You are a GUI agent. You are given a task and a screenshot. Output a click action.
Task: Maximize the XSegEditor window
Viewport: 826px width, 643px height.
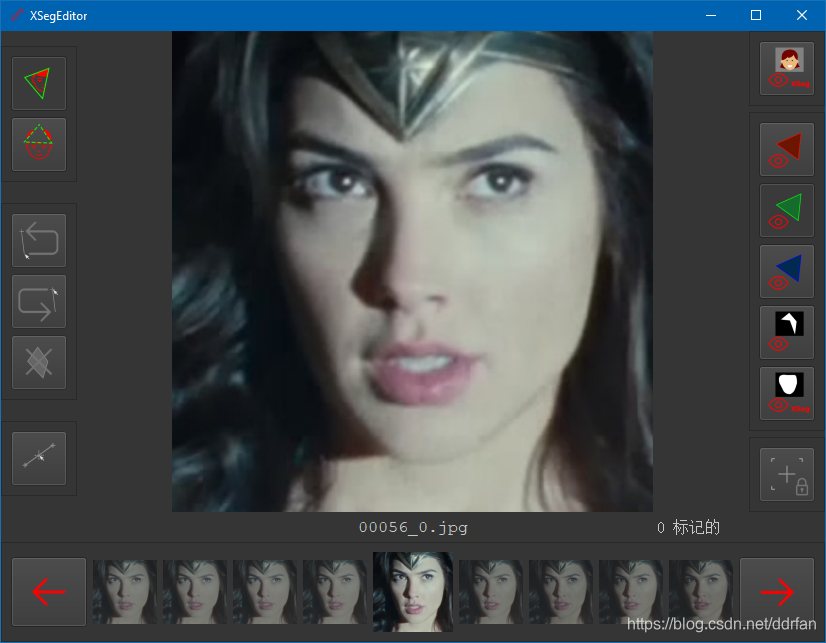point(756,15)
